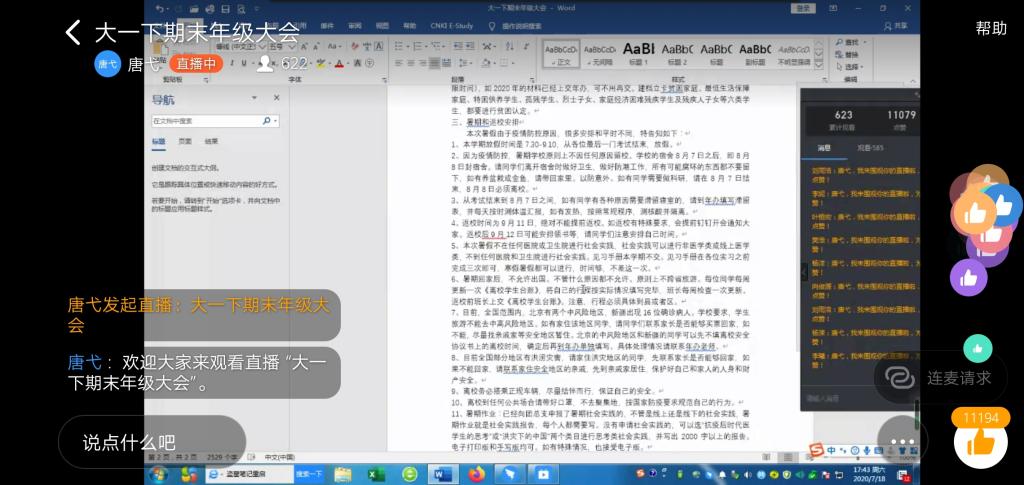Apply the 无间隔 style
Image resolution: width=1024 pixels, height=485 pixels.
[x=599, y=54]
